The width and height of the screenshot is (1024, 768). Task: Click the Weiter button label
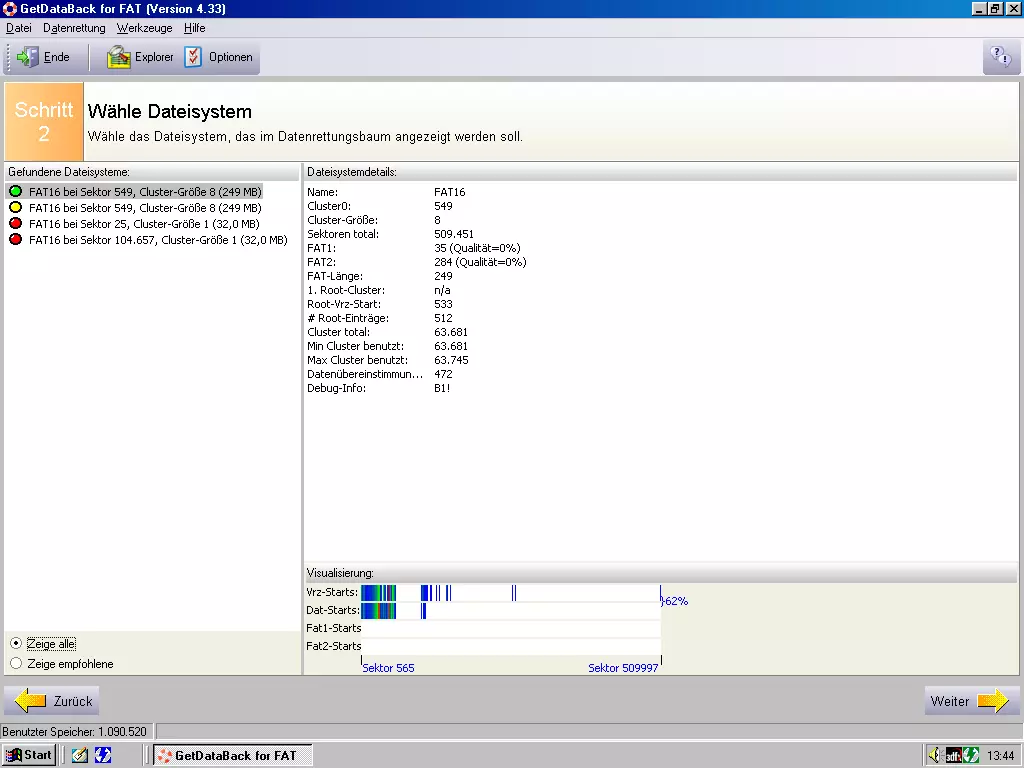tap(950, 701)
